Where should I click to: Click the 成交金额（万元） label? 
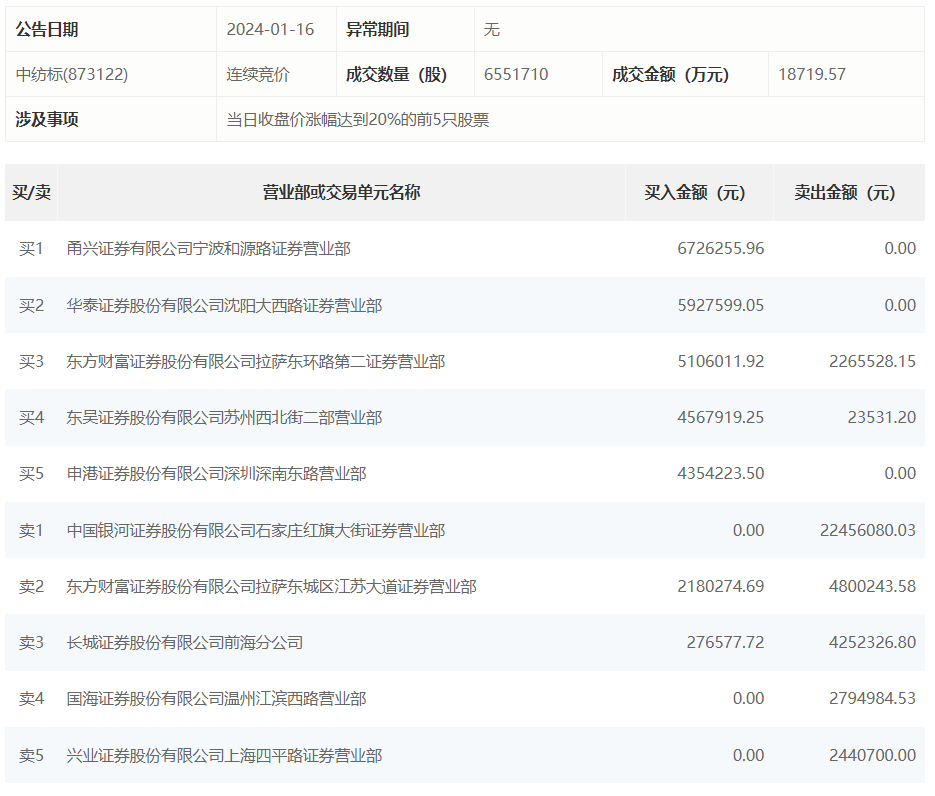(x=670, y=75)
